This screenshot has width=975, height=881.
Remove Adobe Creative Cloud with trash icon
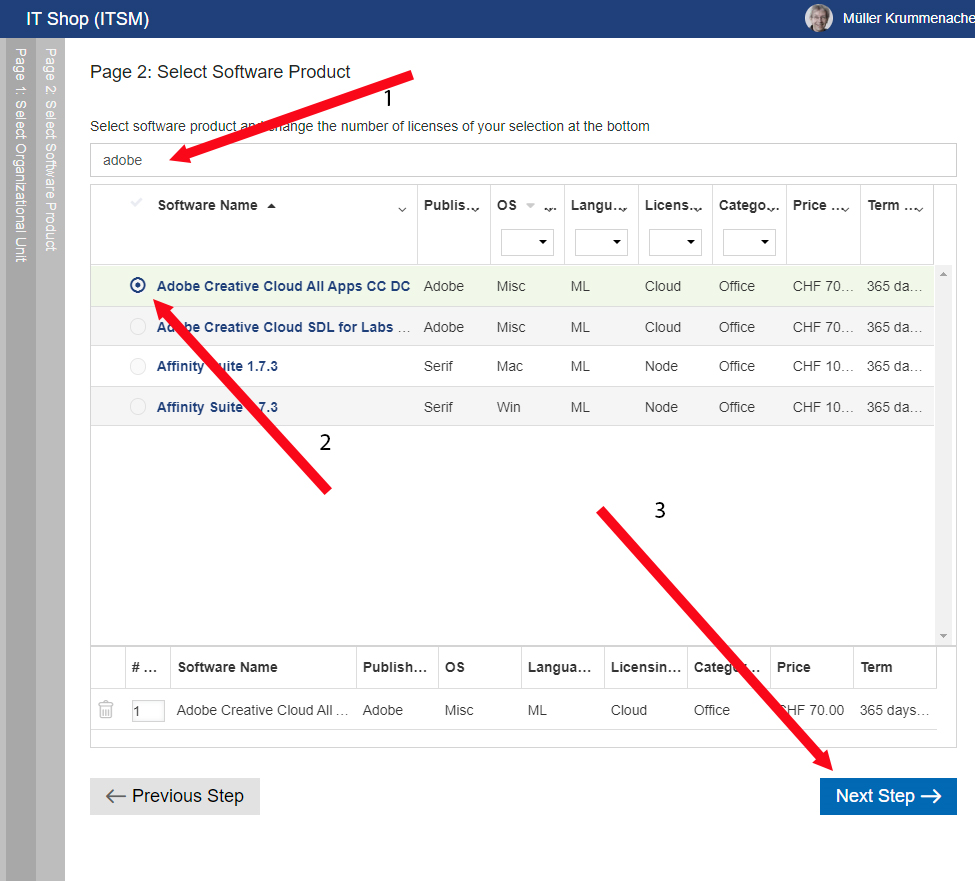point(106,709)
